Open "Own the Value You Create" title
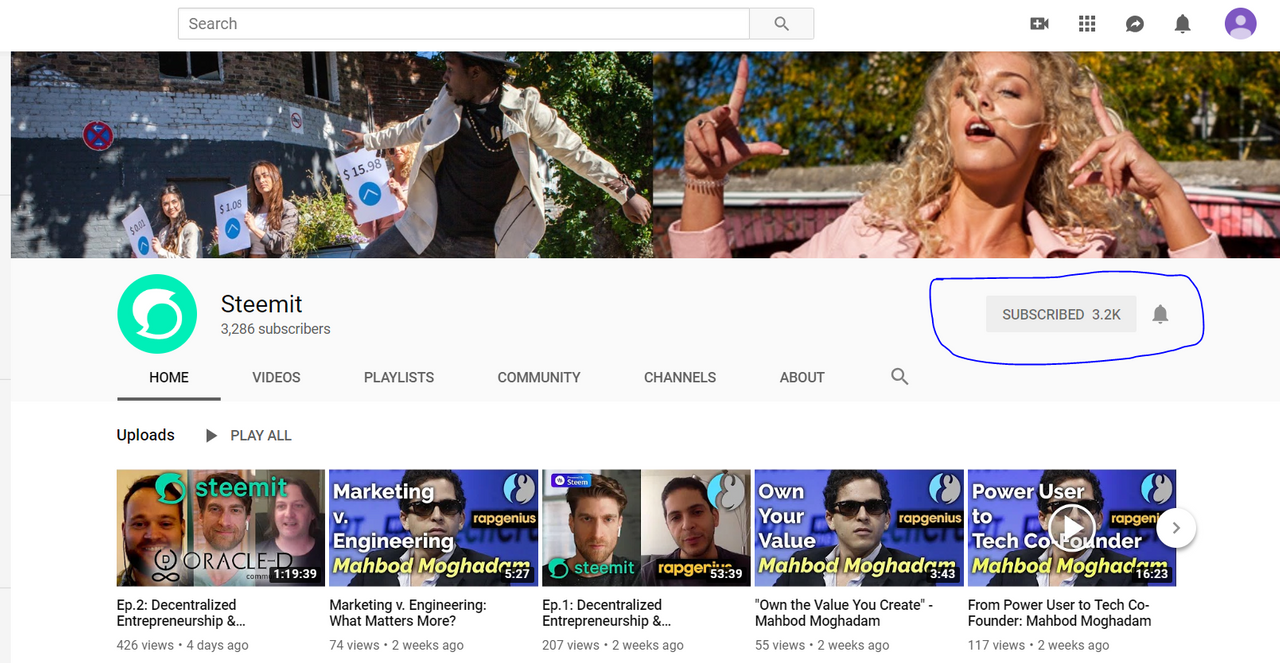The image size is (1280, 663). pos(844,613)
